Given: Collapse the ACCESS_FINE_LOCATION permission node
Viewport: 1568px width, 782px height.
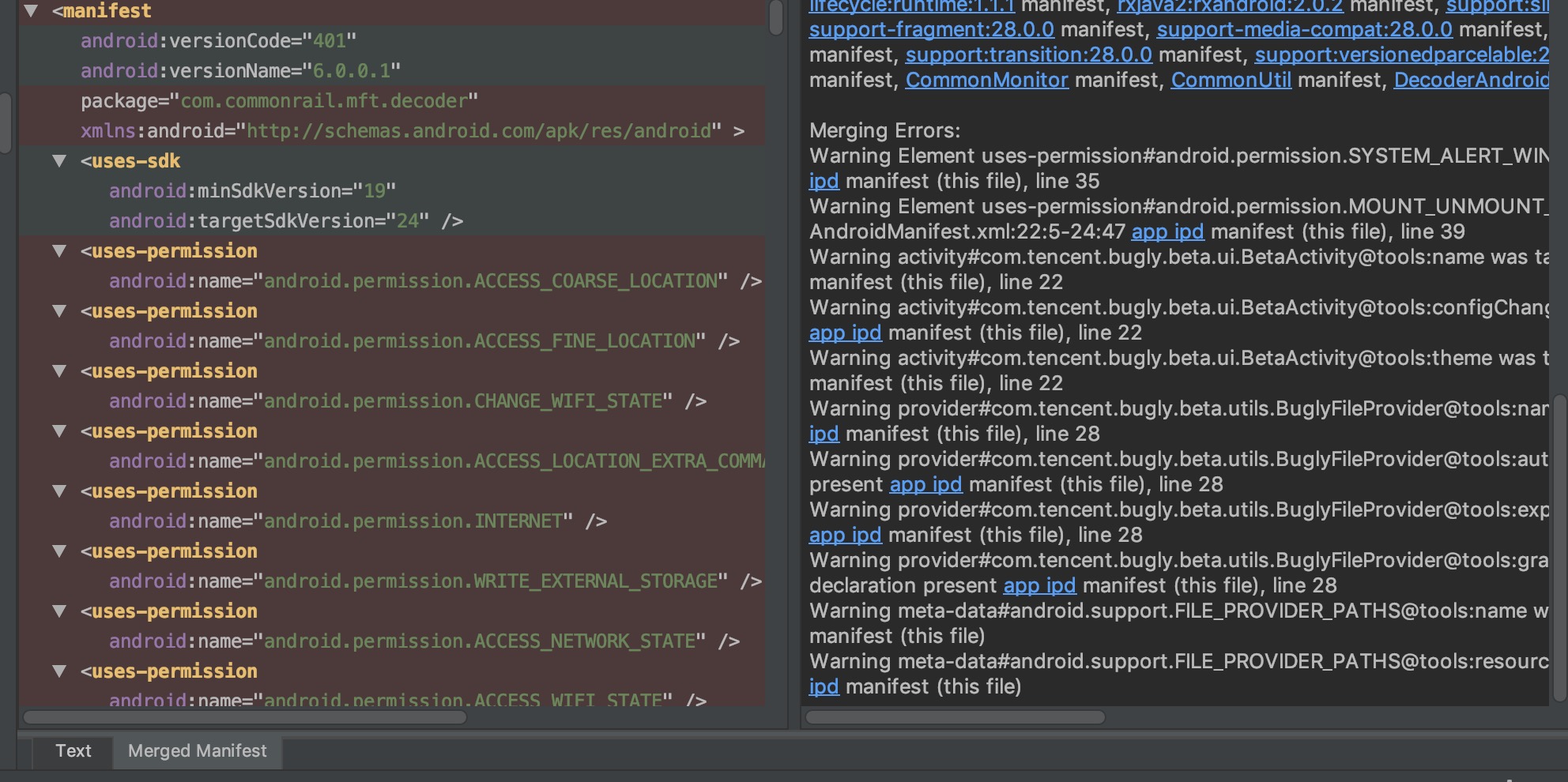Looking at the screenshot, I should [61, 311].
